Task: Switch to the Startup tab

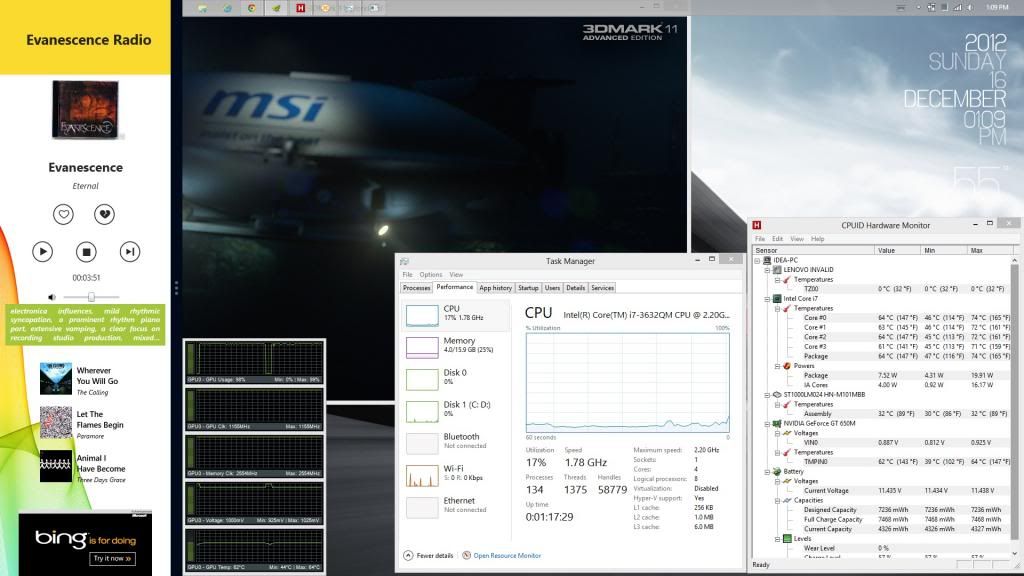Action: click(x=528, y=288)
